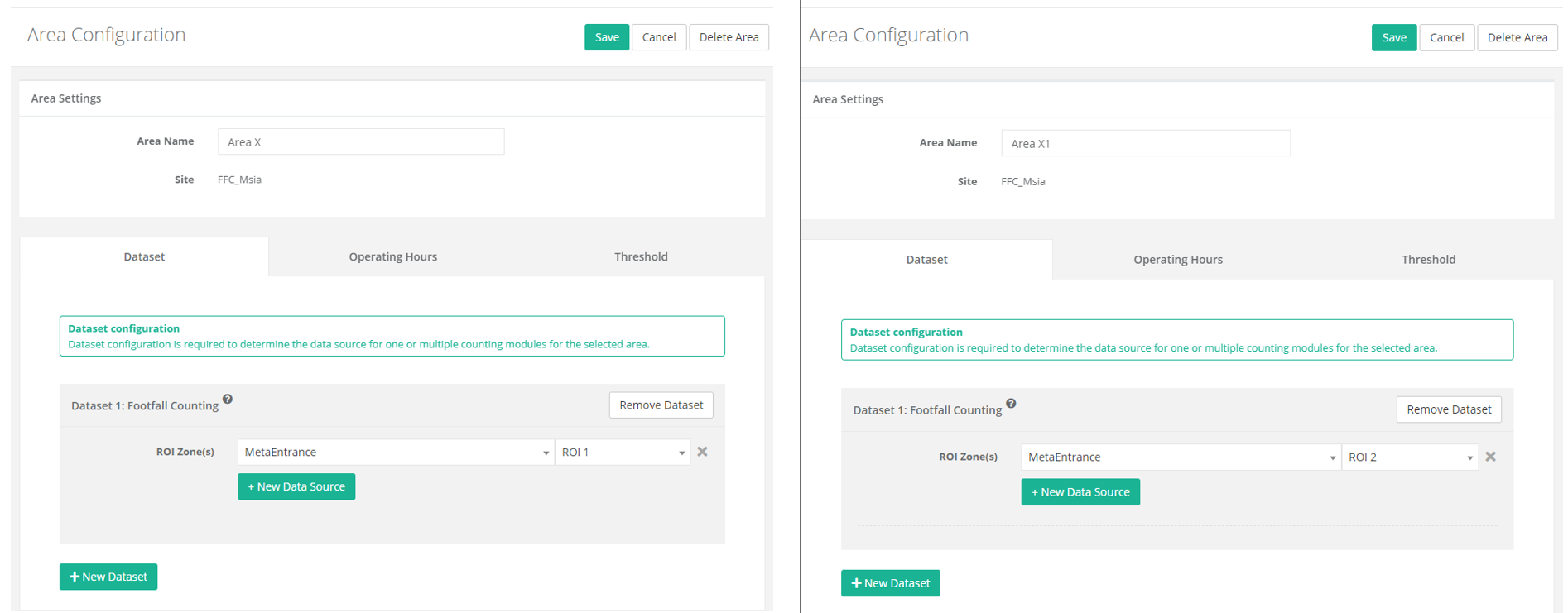
Task: Click Delete Area in the Area X1 panel
Action: (1517, 37)
